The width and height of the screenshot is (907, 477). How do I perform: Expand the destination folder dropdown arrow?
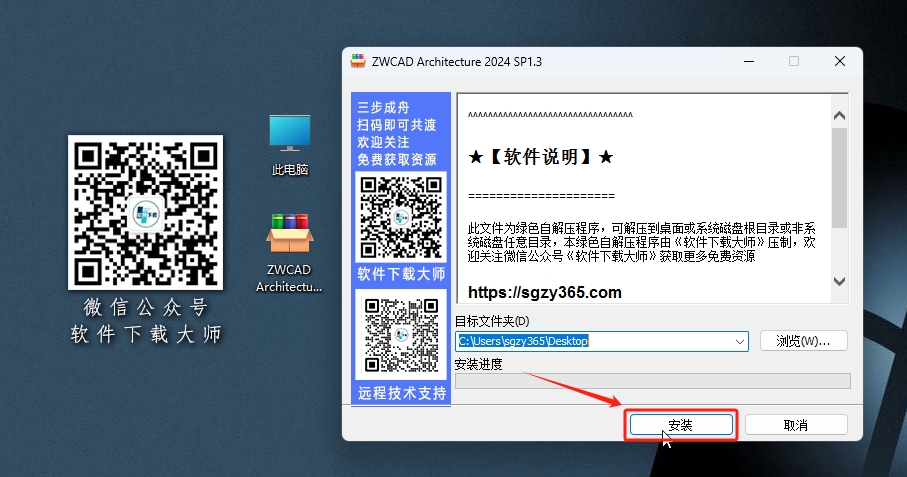click(x=739, y=341)
